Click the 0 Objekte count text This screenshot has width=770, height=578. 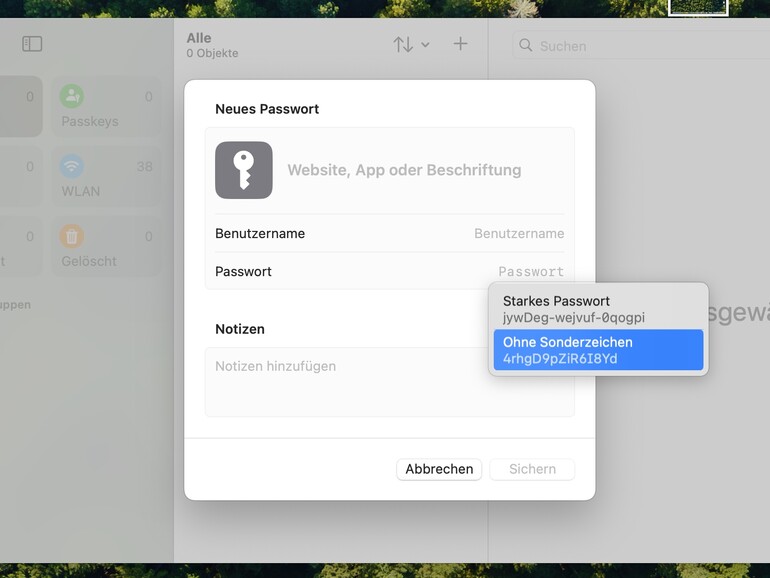coord(212,53)
